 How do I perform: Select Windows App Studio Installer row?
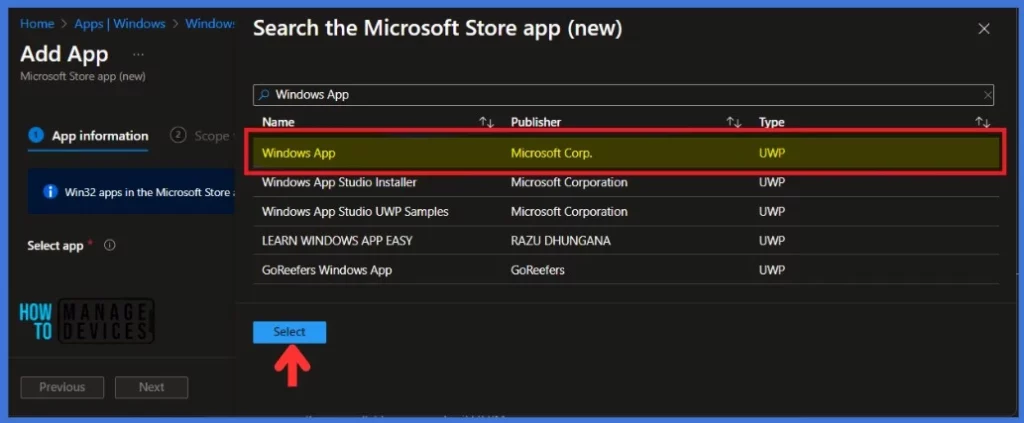[x=626, y=182]
